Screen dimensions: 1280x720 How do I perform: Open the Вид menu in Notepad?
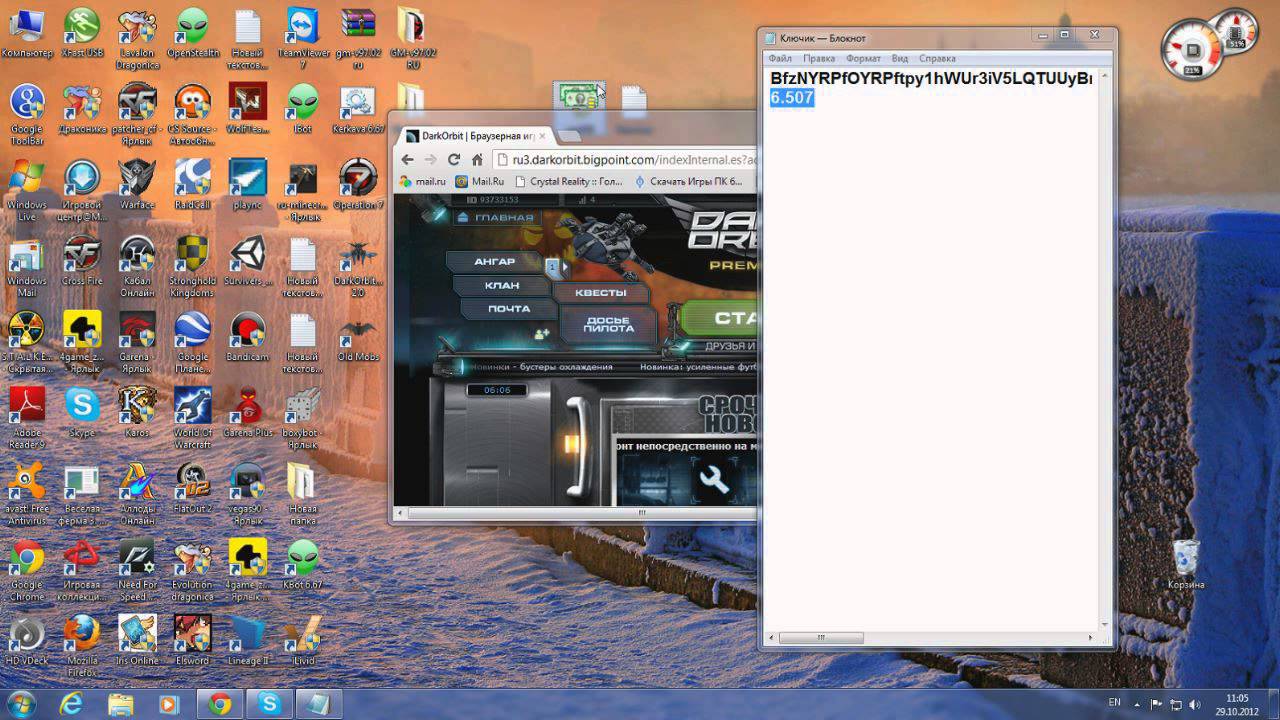[x=900, y=59]
